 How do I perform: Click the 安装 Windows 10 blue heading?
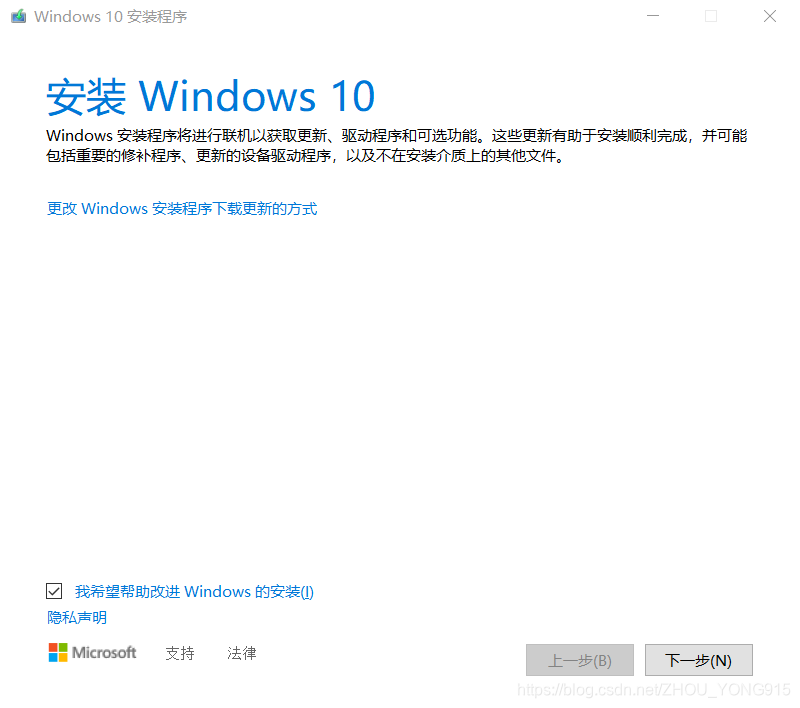211,96
